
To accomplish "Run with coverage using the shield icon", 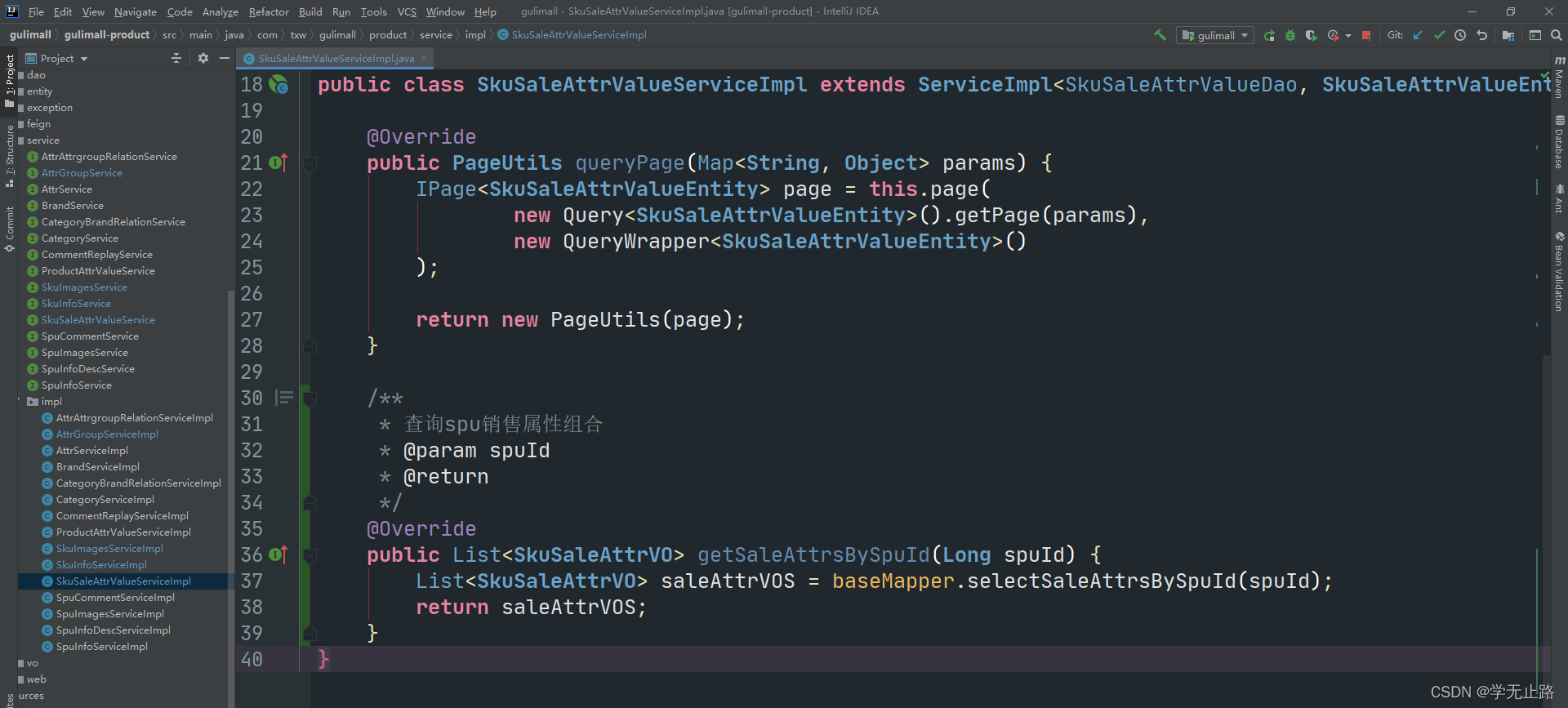I will pos(1311,35).
